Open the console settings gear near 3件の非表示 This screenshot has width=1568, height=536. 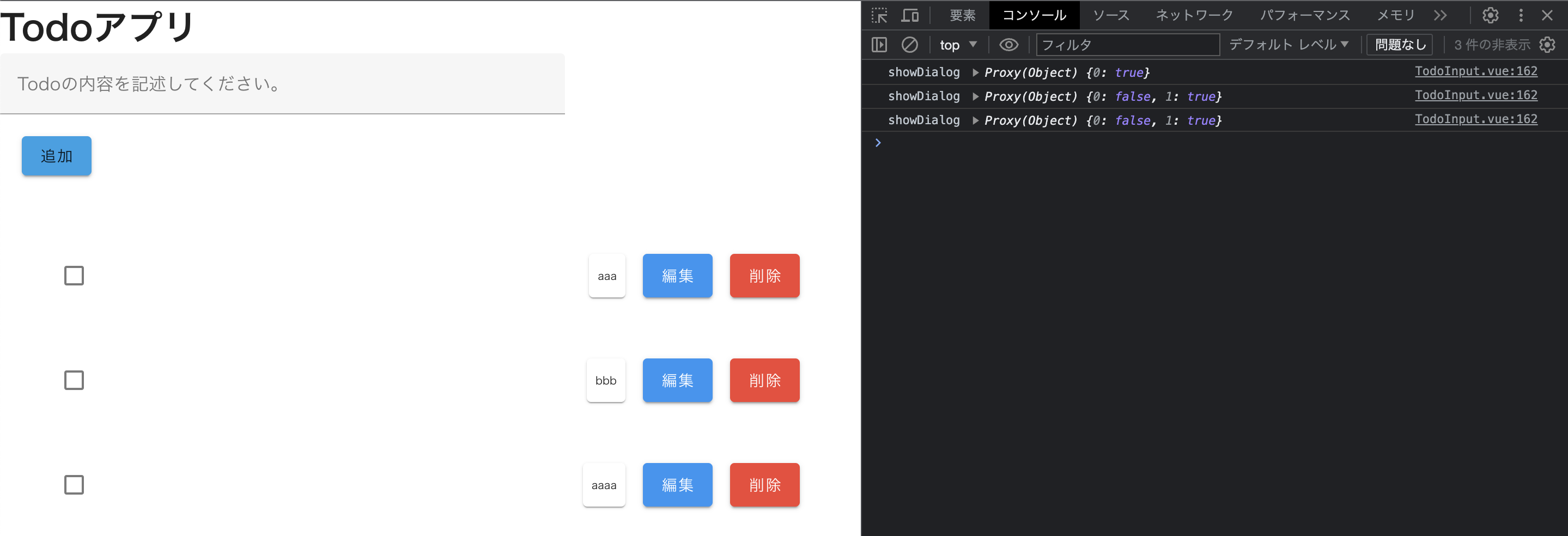click(x=1548, y=44)
